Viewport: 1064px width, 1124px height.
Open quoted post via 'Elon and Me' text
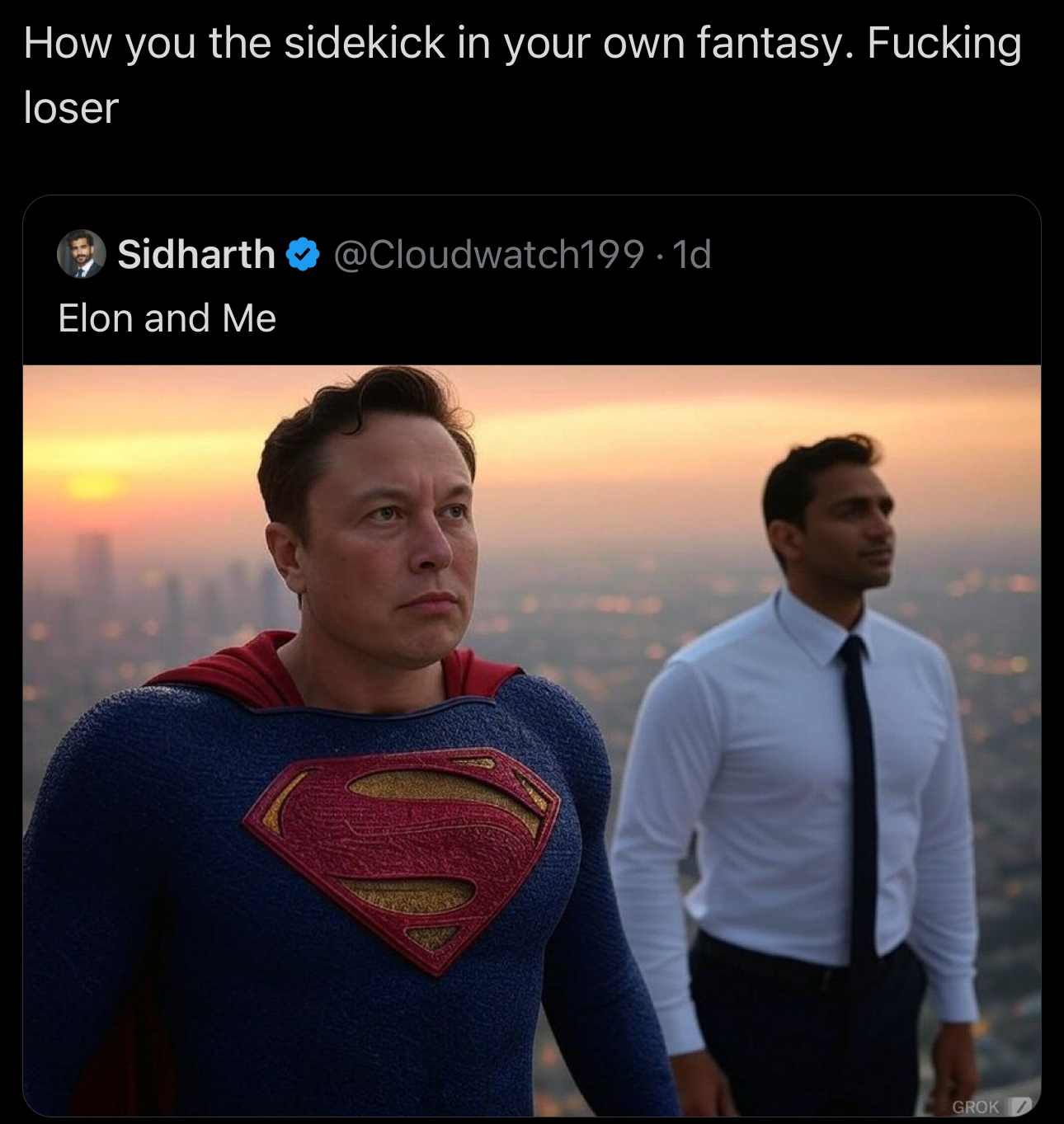(x=167, y=317)
